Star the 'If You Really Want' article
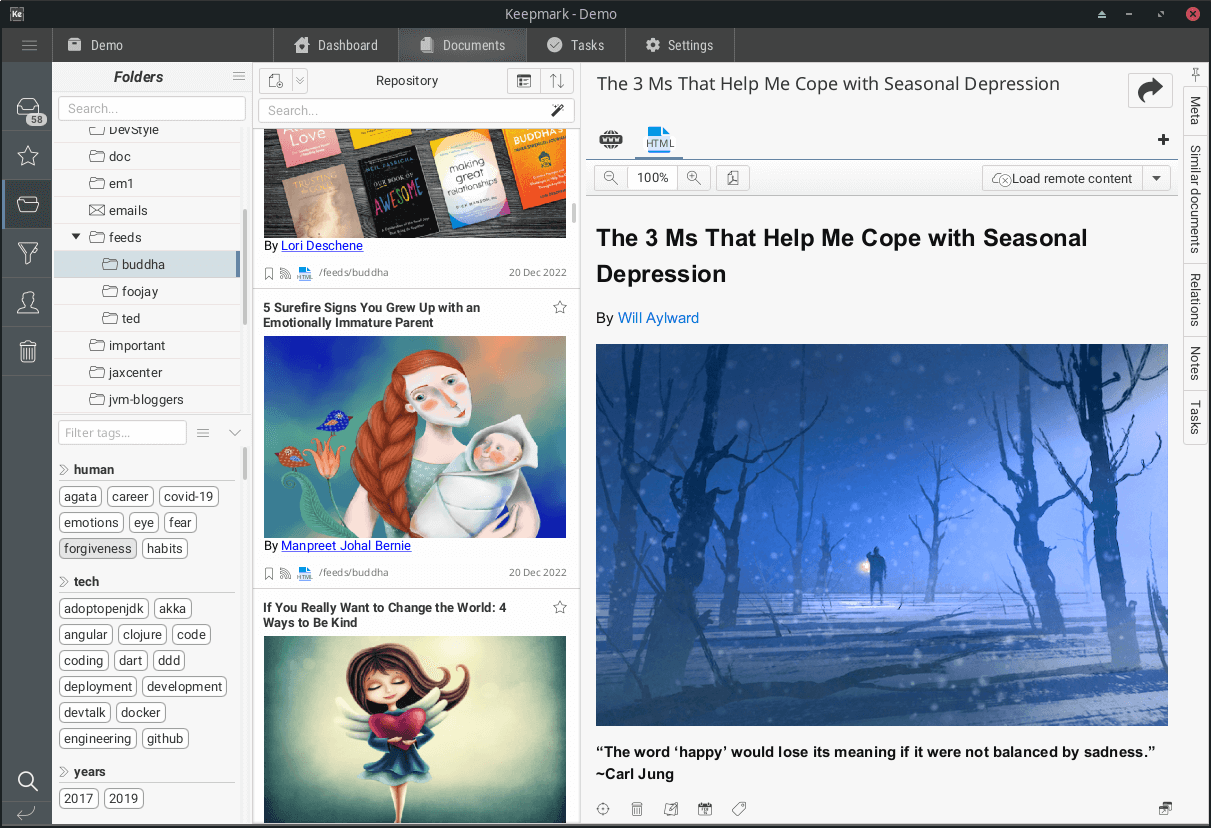Viewport: 1211px width, 828px height. [560, 607]
